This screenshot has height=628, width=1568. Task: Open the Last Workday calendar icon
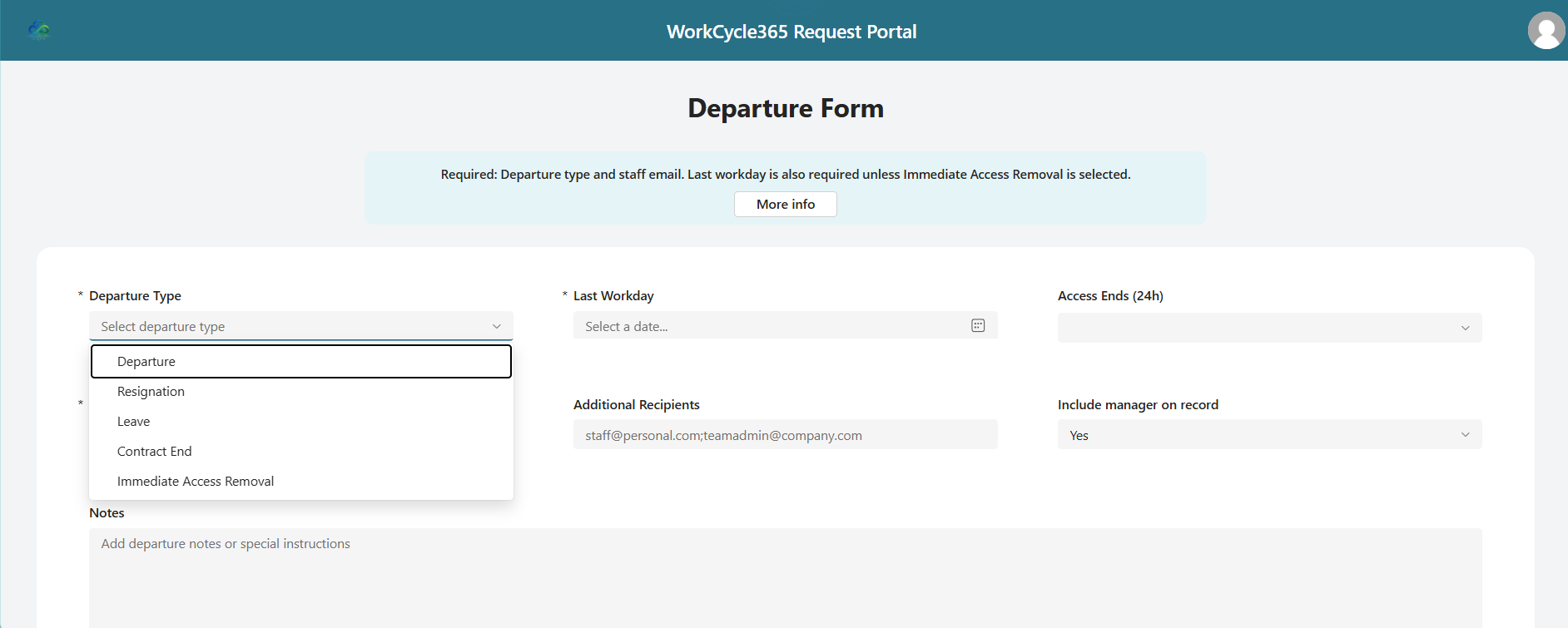tap(978, 325)
